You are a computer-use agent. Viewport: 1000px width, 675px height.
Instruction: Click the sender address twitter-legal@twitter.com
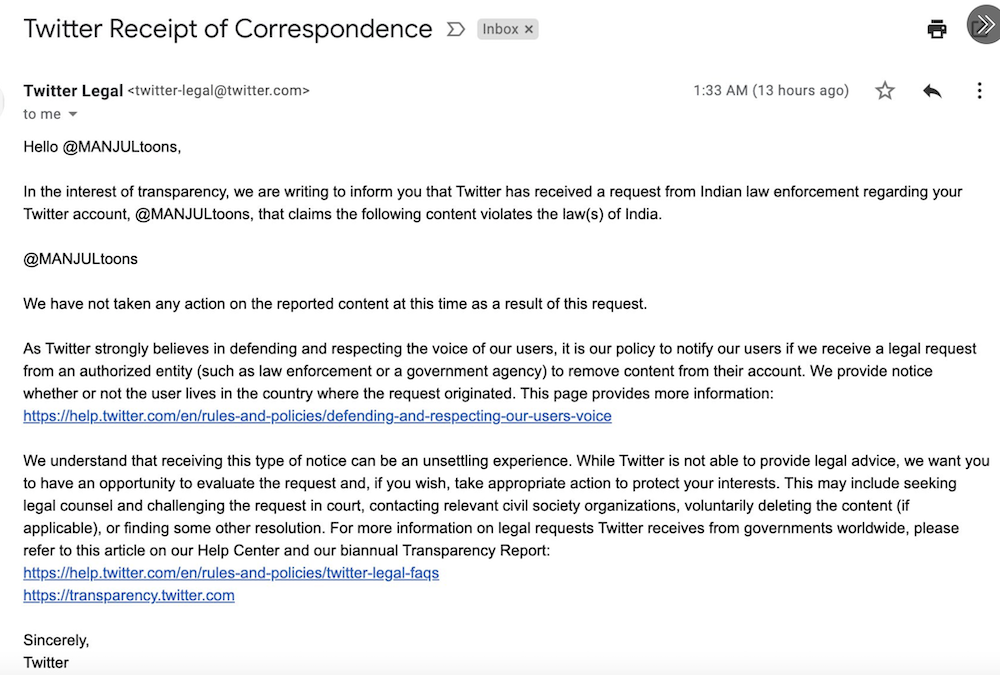coord(219,91)
